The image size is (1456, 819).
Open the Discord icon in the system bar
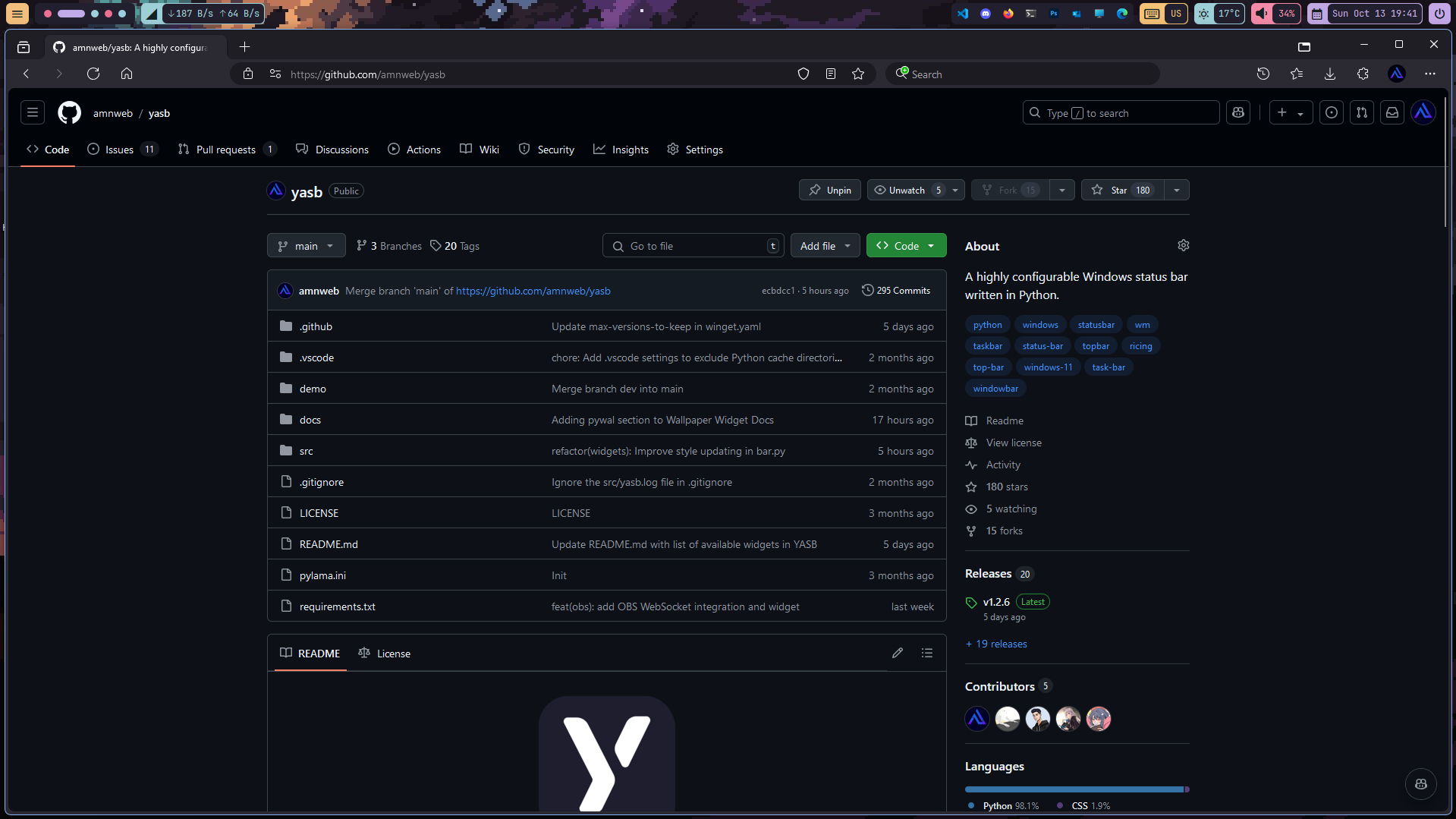click(x=986, y=14)
